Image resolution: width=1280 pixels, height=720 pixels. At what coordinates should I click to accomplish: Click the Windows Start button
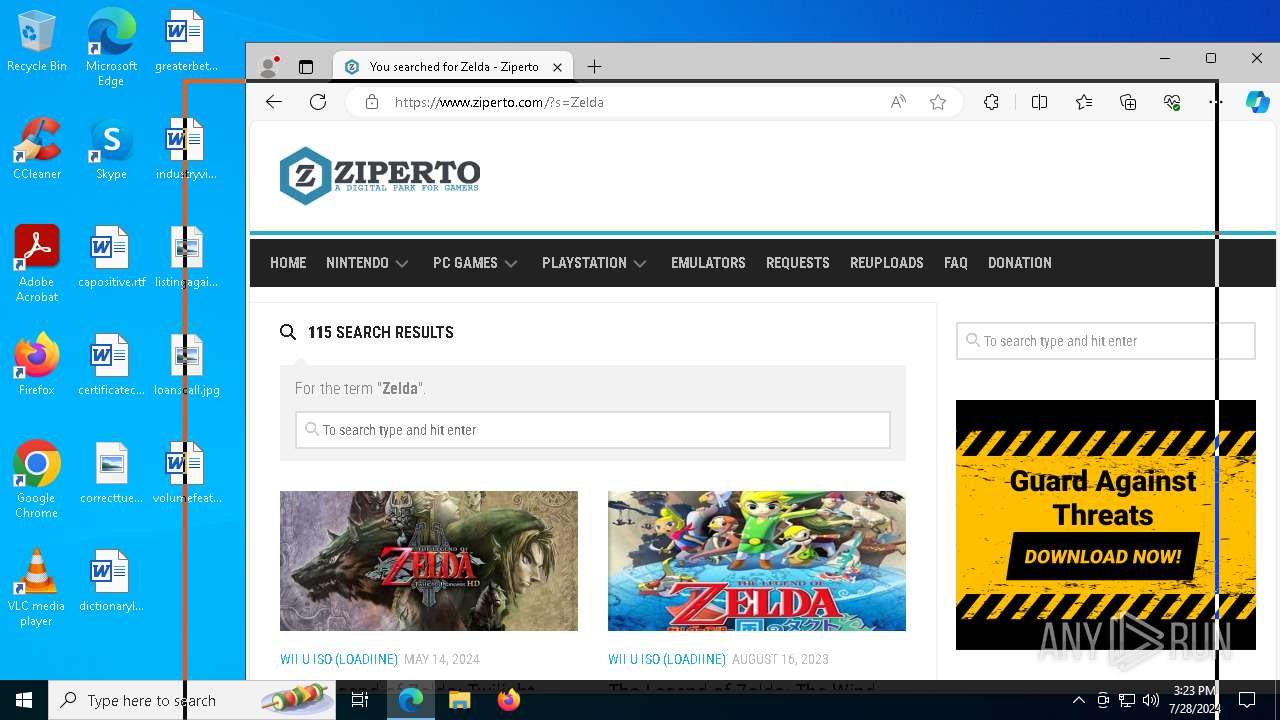point(24,700)
